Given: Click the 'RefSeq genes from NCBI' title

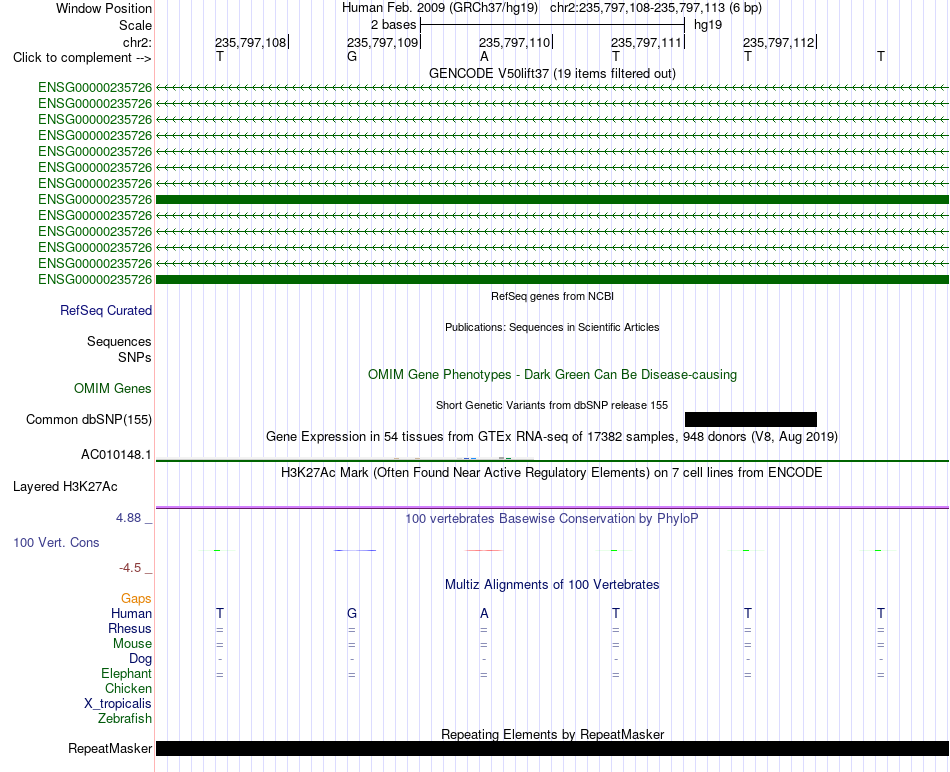Looking at the screenshot, I should pos(552,296).
